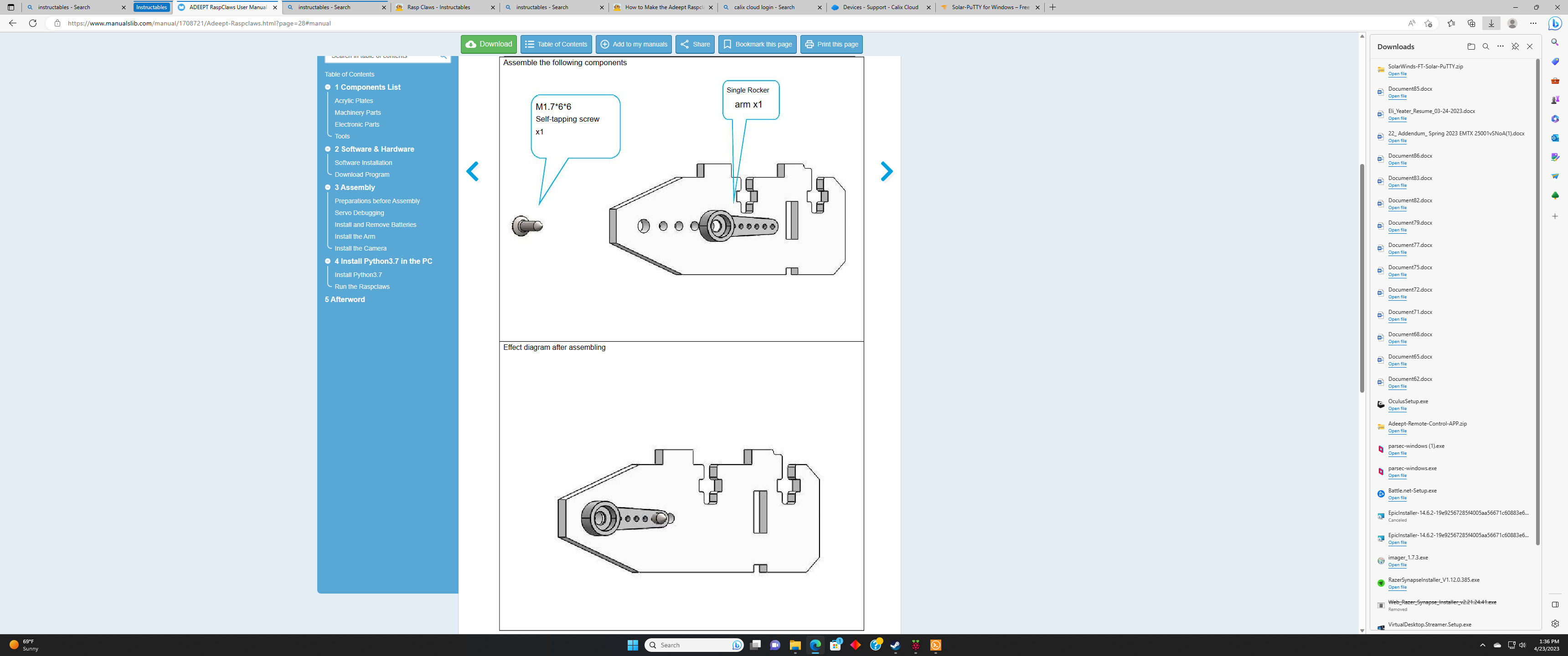Collapse the 1 Components List section
Screen dimensions: 1568x656
327,87
